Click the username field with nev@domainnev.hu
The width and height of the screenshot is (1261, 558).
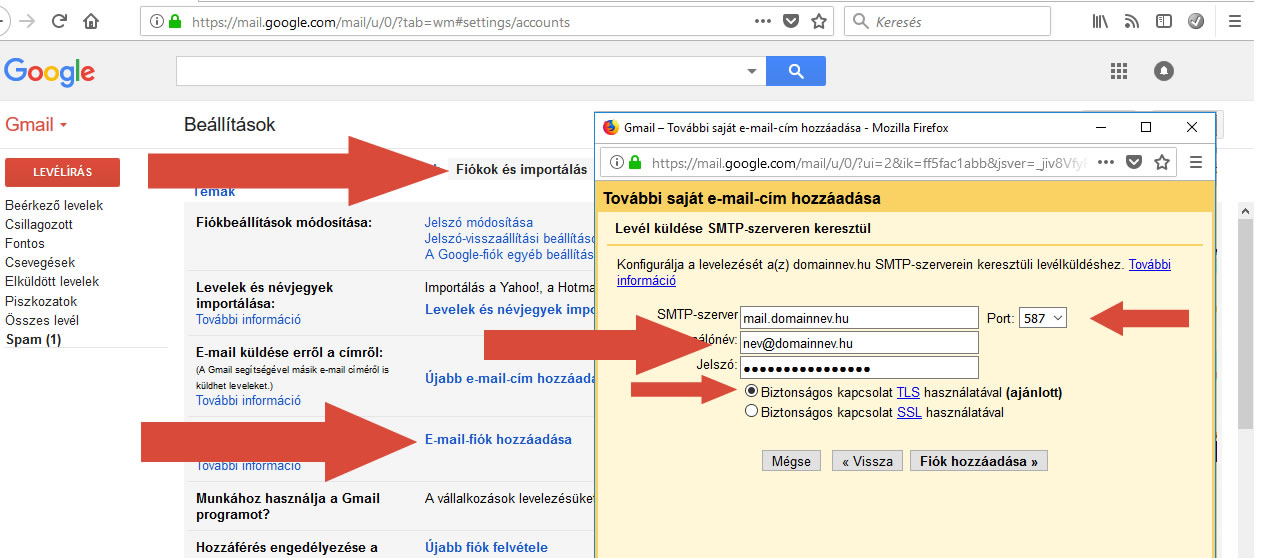coord(859,343)
